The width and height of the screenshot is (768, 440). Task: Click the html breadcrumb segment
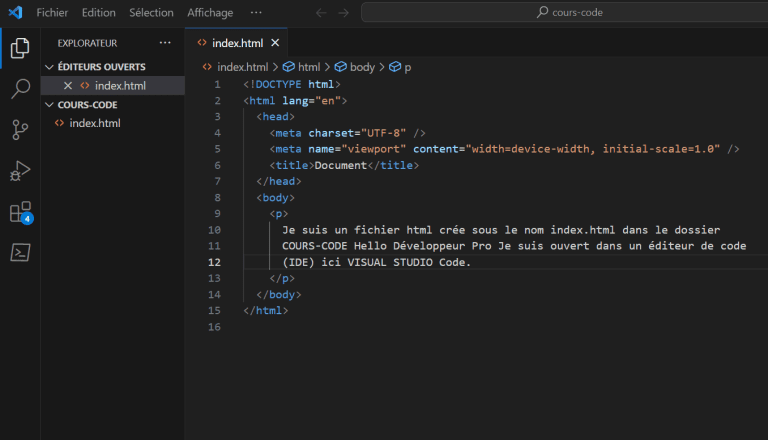point(309,67)
